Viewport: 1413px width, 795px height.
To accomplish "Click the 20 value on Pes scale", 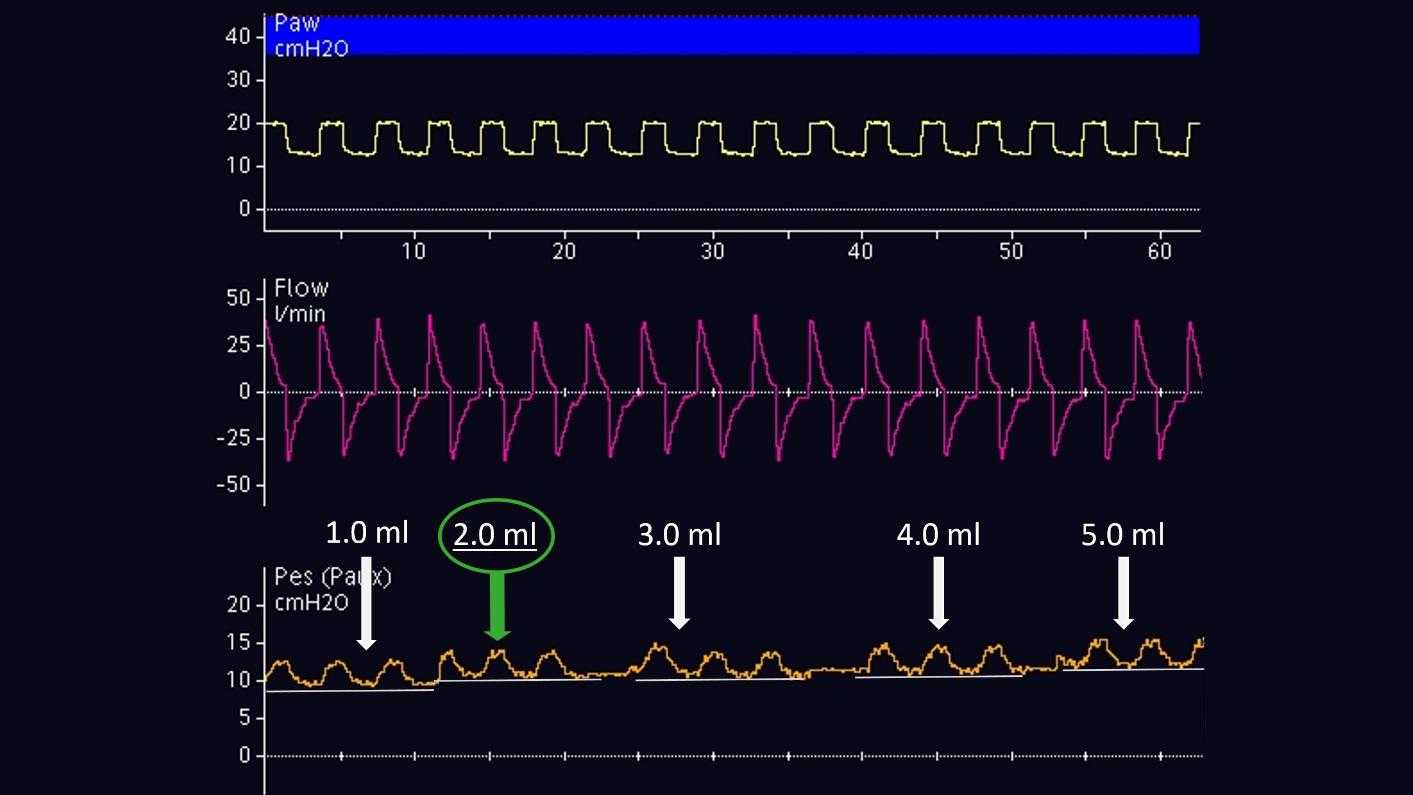I will pyautogui.click(x=239, y=604).
